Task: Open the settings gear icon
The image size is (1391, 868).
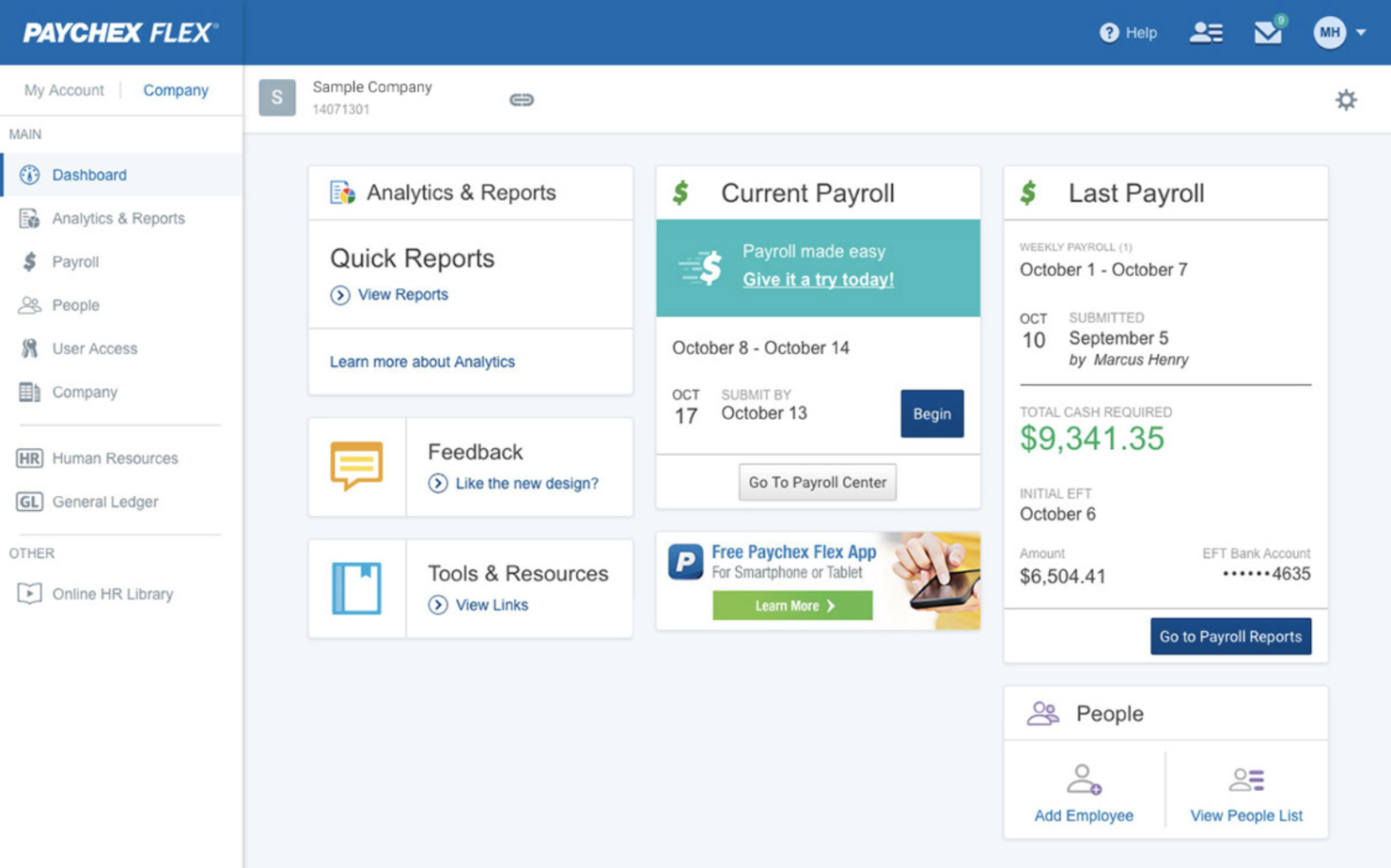Action: [1347, 99]
